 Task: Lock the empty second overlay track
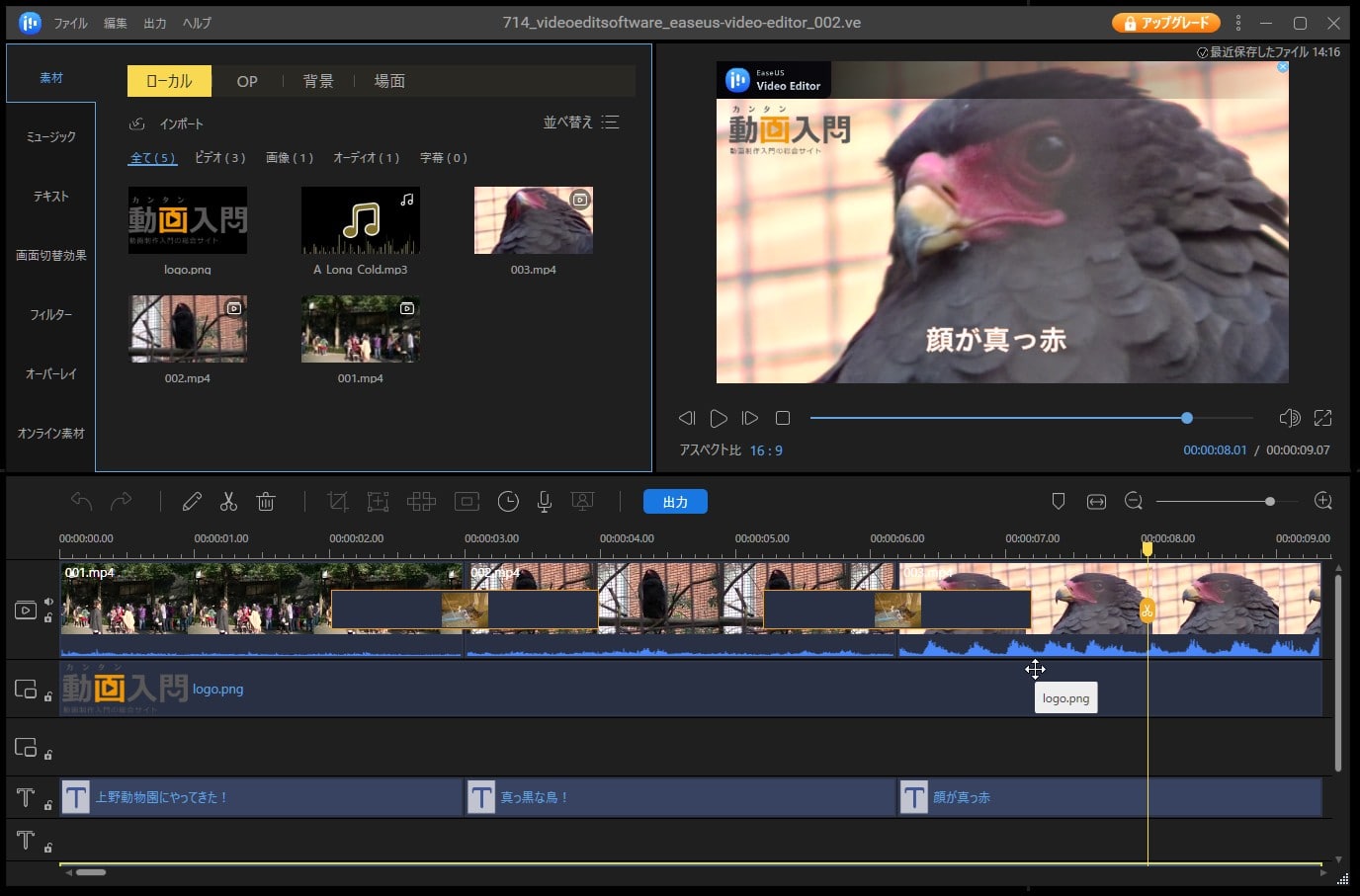47,755
